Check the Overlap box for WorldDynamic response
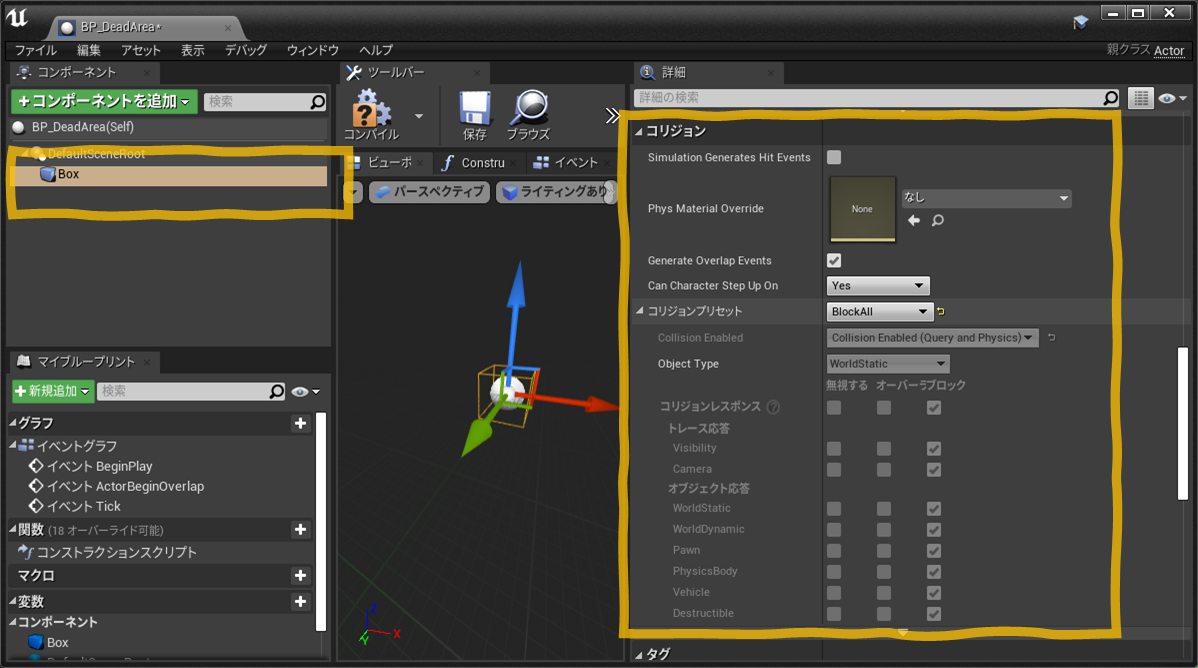 tap(884, 530)
